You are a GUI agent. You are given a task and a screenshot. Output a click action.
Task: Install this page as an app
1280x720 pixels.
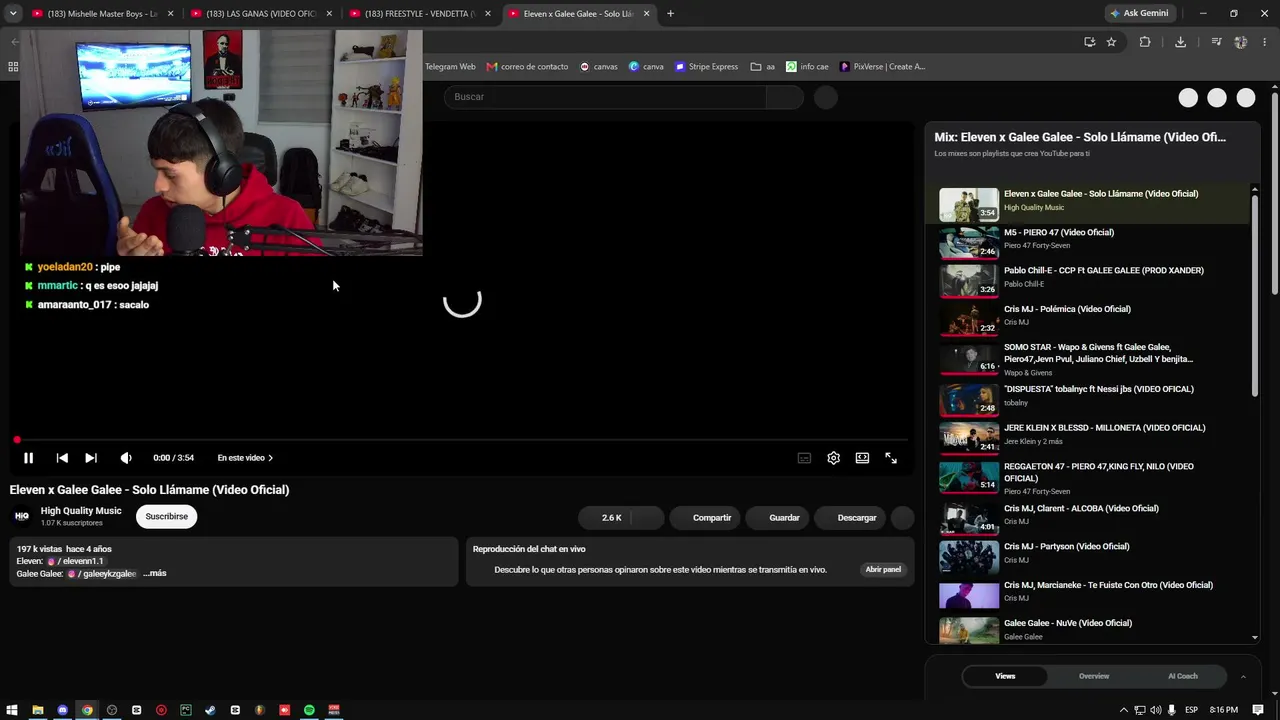tap(1090, 42)
